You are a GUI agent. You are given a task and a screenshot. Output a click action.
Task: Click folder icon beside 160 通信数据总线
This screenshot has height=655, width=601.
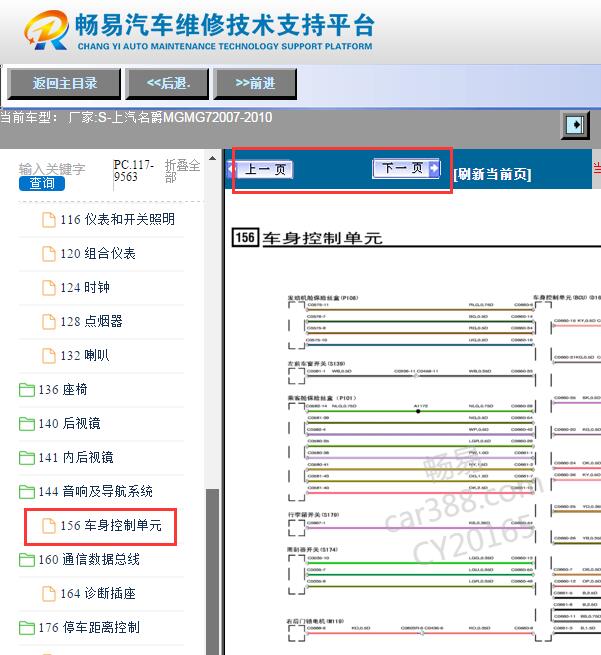point(27,560)
